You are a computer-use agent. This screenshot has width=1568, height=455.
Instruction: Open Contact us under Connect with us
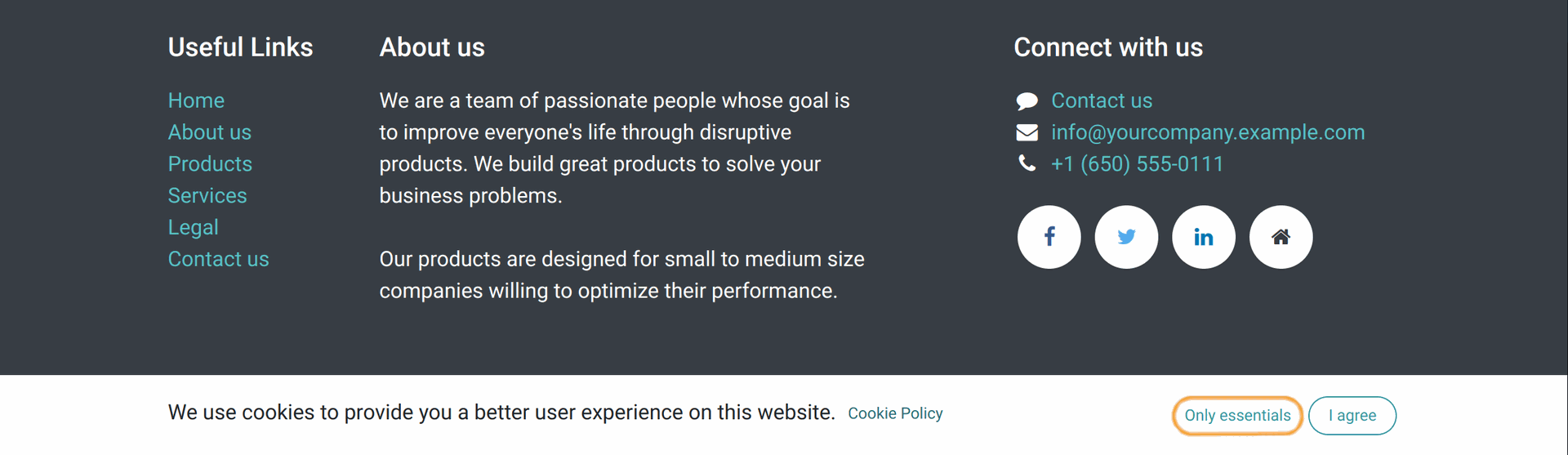(1102, 100)
